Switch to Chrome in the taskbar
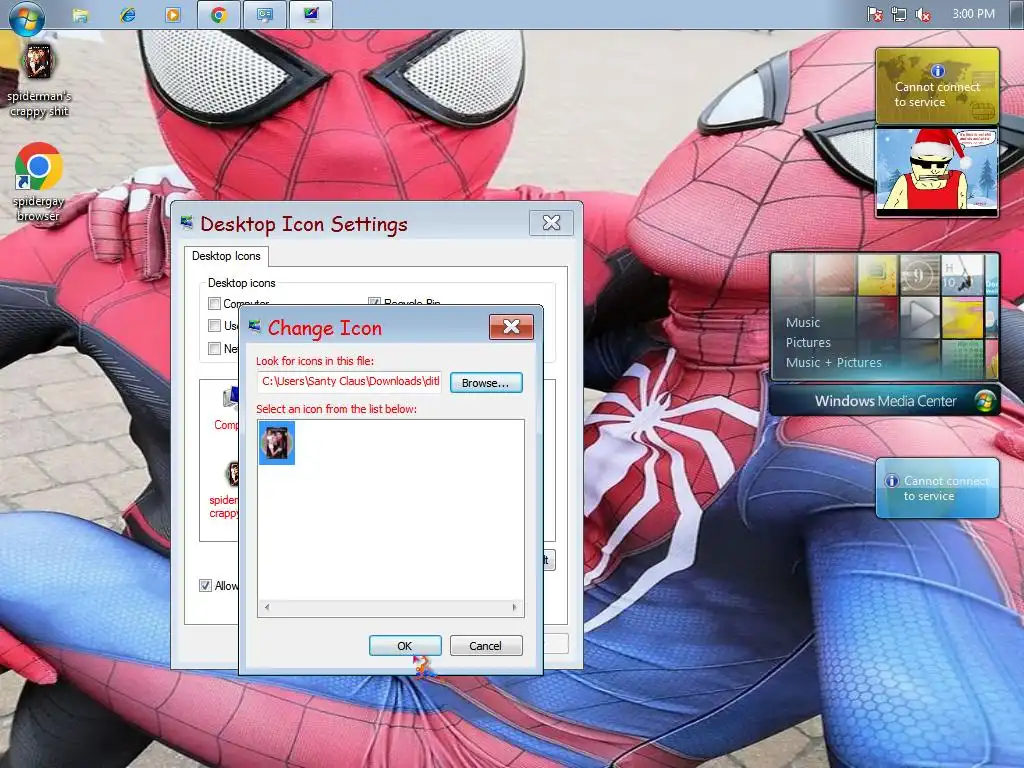The image size is (1024, 768). click(x=219, y=14)
